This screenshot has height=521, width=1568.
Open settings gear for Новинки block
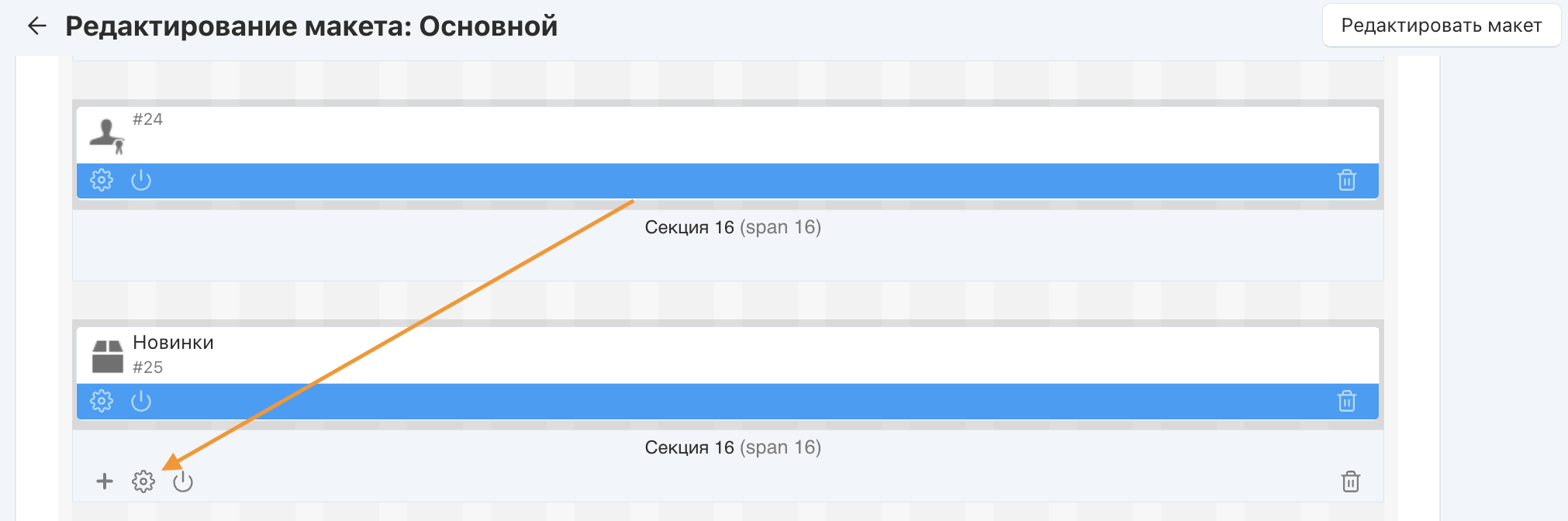(102, 401)
